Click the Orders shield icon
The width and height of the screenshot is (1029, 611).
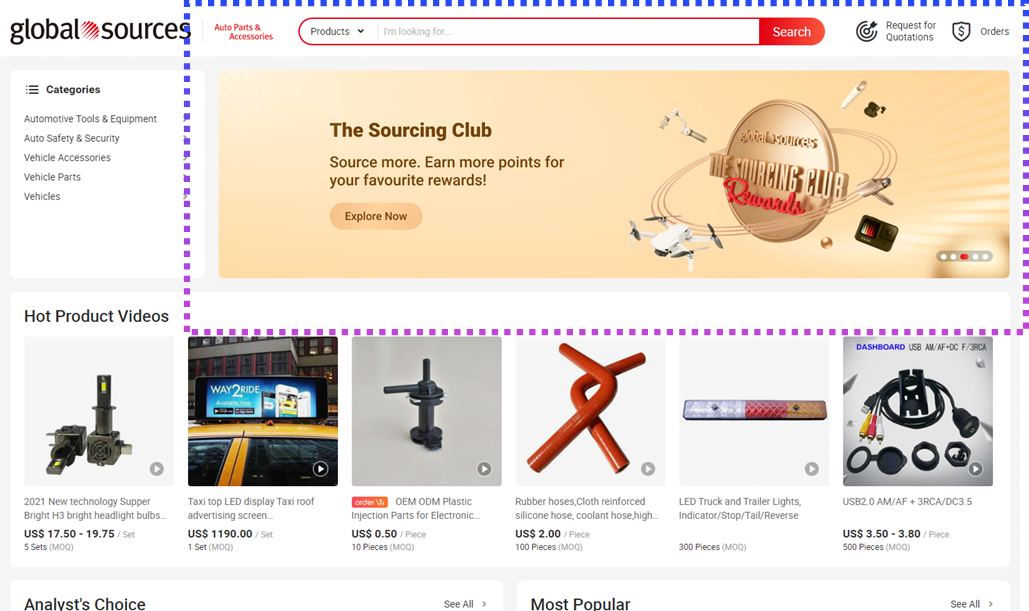pos(961,31)
